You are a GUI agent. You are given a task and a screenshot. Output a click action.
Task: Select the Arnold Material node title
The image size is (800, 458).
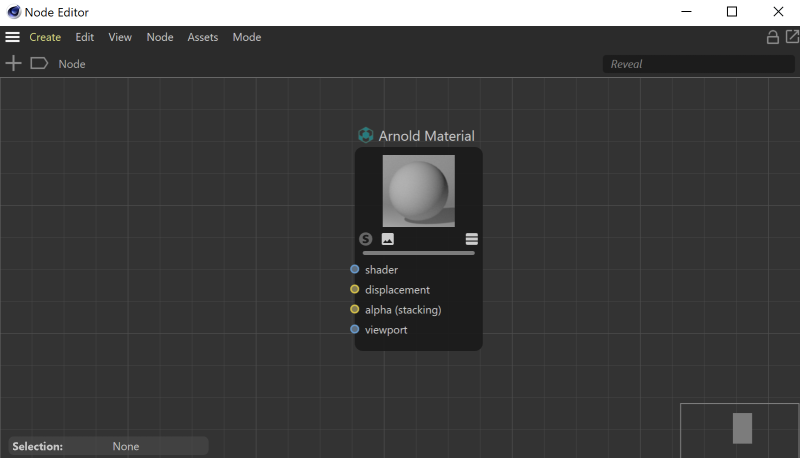click(x=427, y=136)
